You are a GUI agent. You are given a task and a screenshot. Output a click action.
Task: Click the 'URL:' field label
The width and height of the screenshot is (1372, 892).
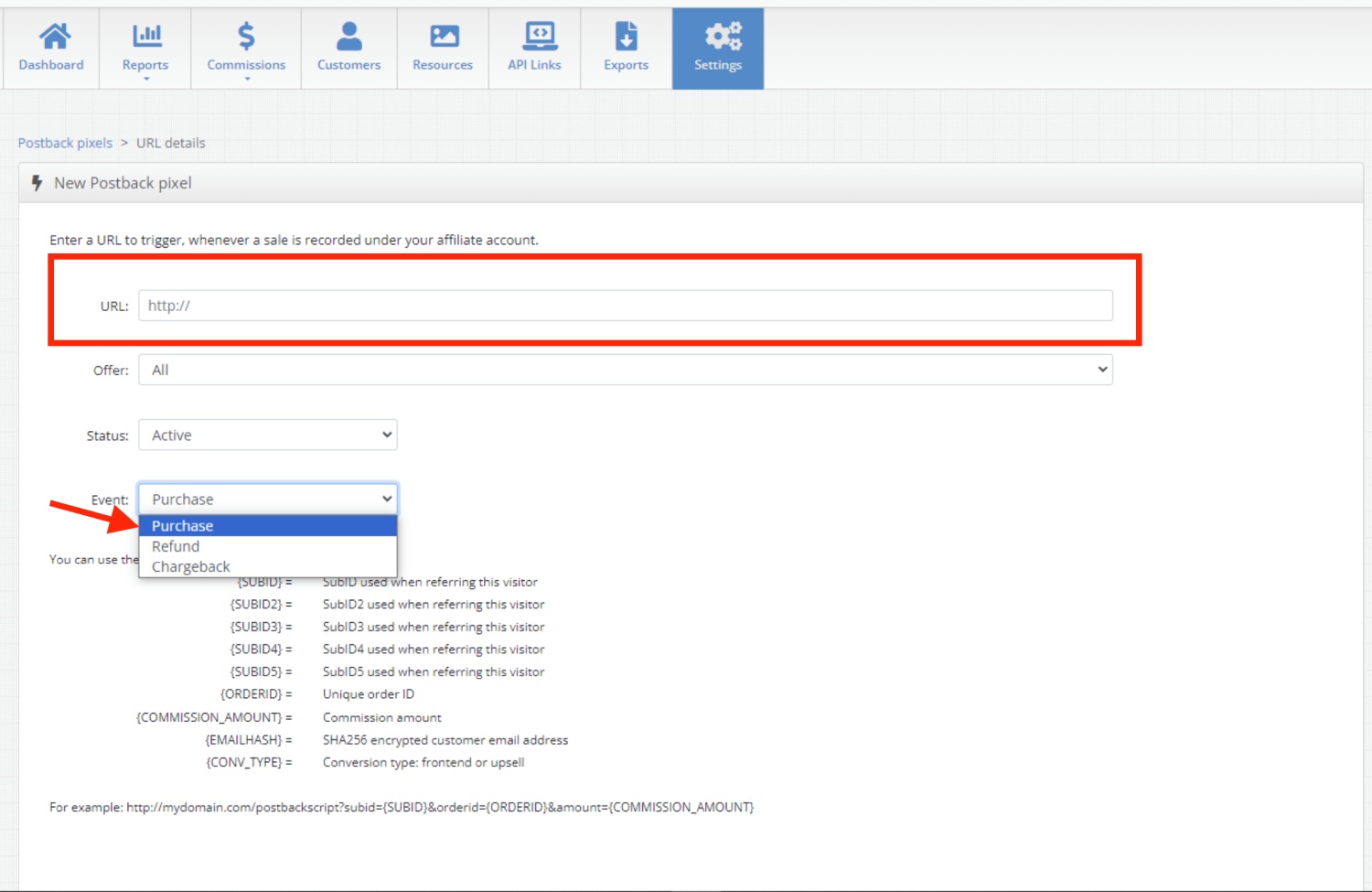[114, 306]
